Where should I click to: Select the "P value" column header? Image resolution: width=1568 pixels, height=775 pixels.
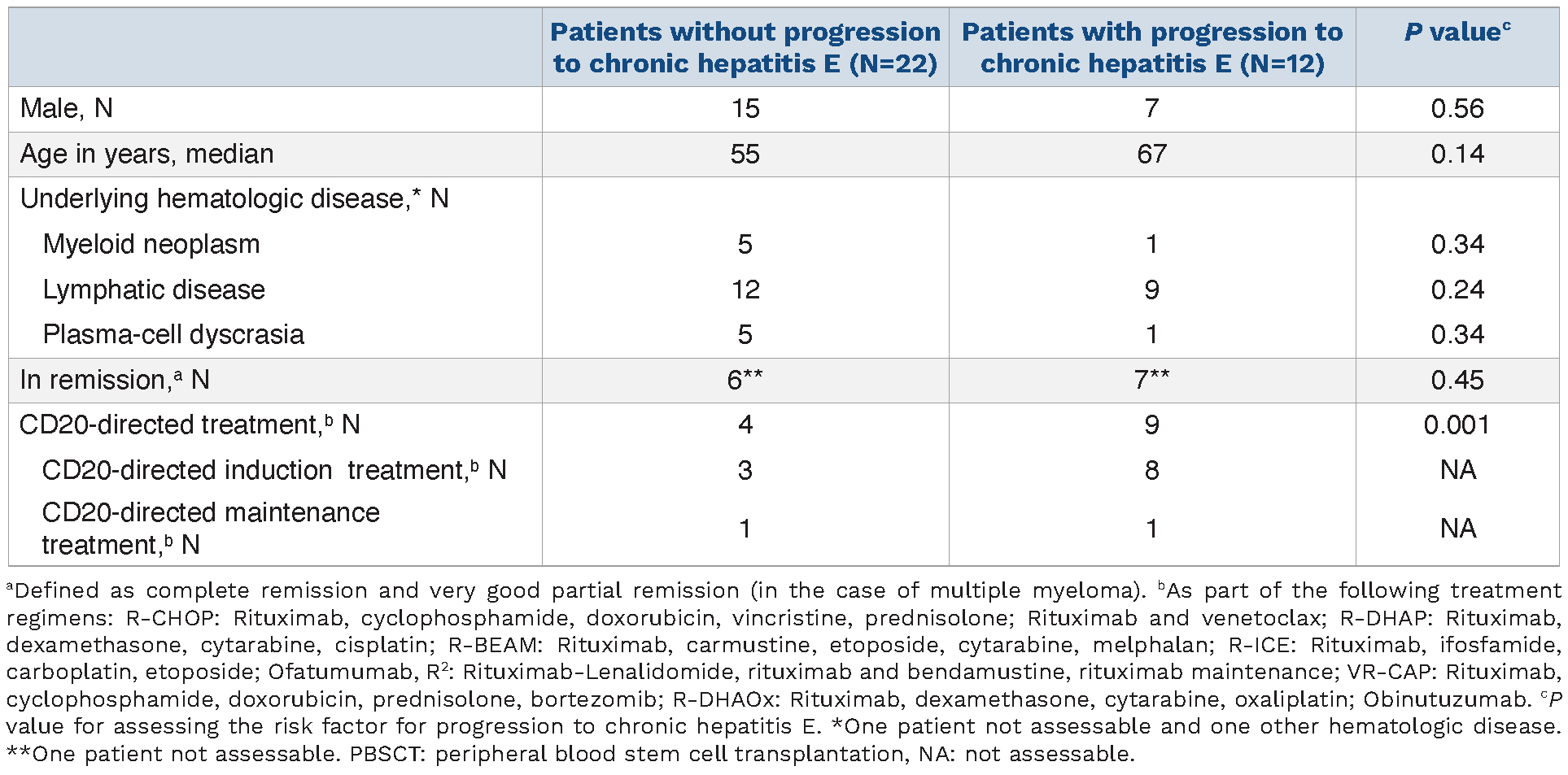click(x=1457, y=33)
